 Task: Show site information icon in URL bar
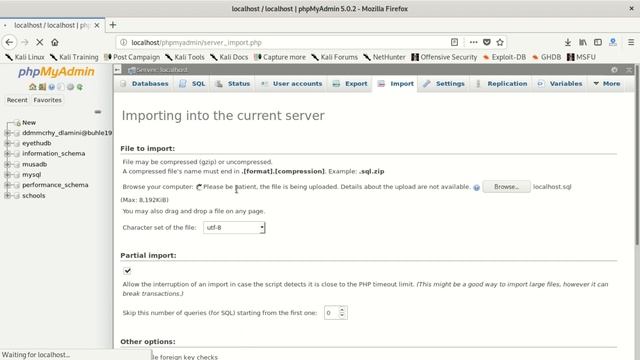tap(124, 42)
